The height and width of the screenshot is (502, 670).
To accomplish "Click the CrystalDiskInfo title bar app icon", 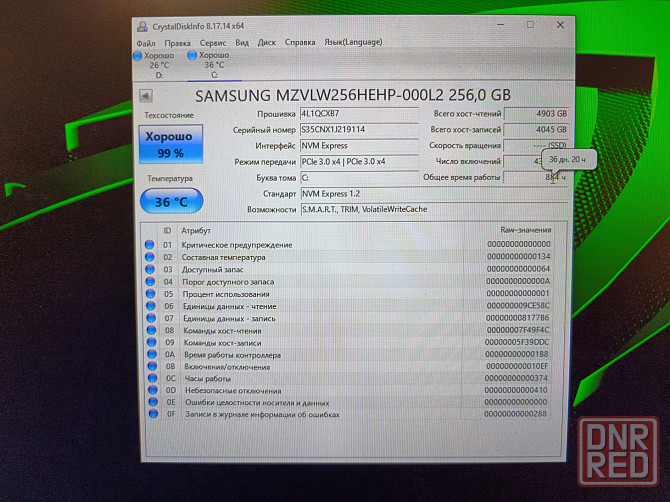I will 142,25.
